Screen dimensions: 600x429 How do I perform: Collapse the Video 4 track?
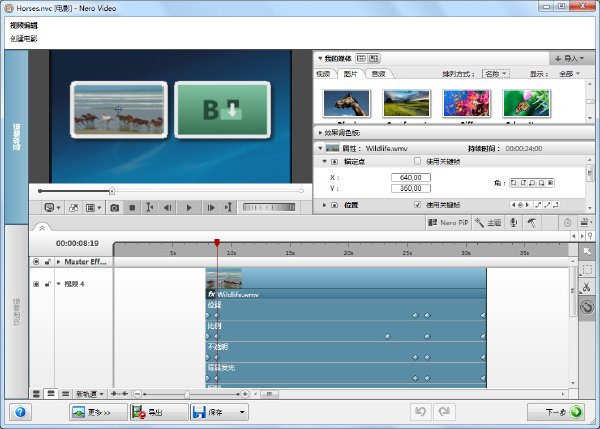59,284
